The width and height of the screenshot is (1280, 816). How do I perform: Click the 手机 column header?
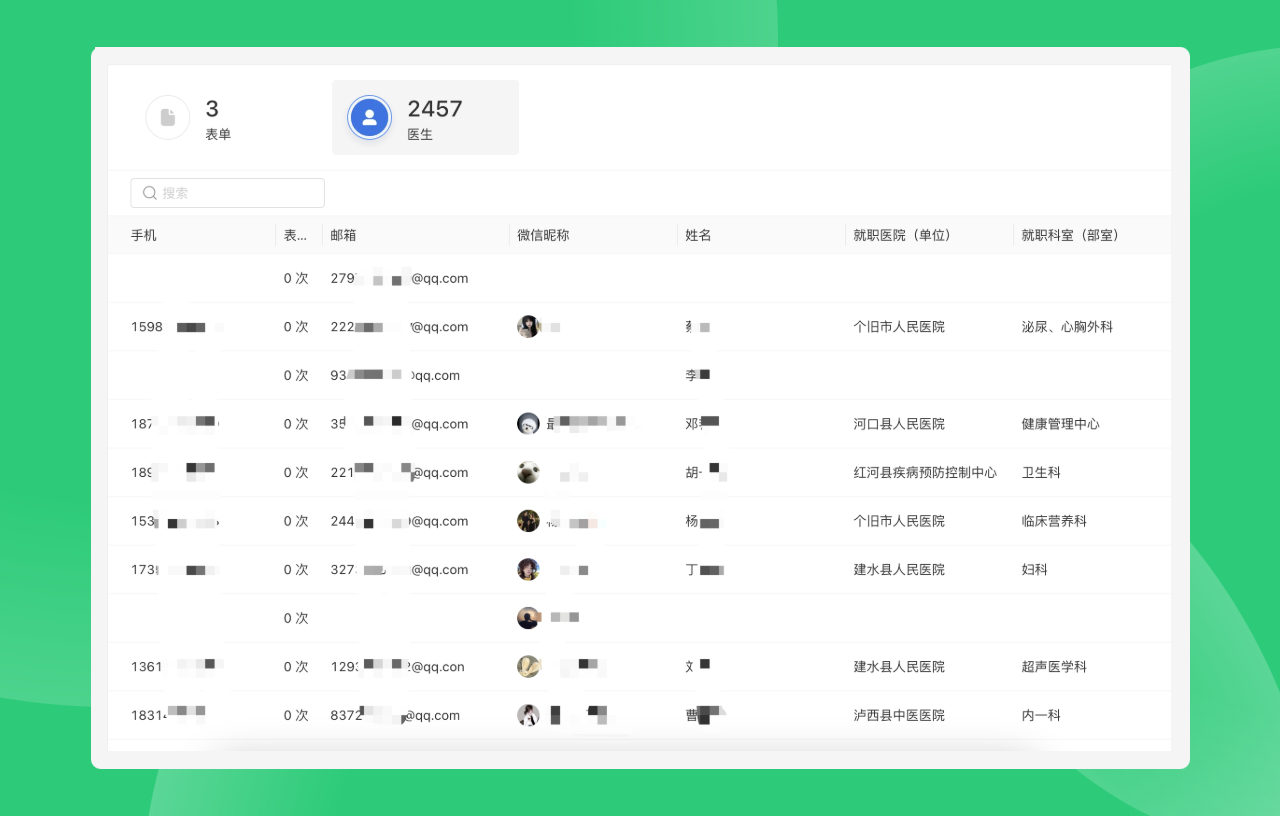[144, 236]
